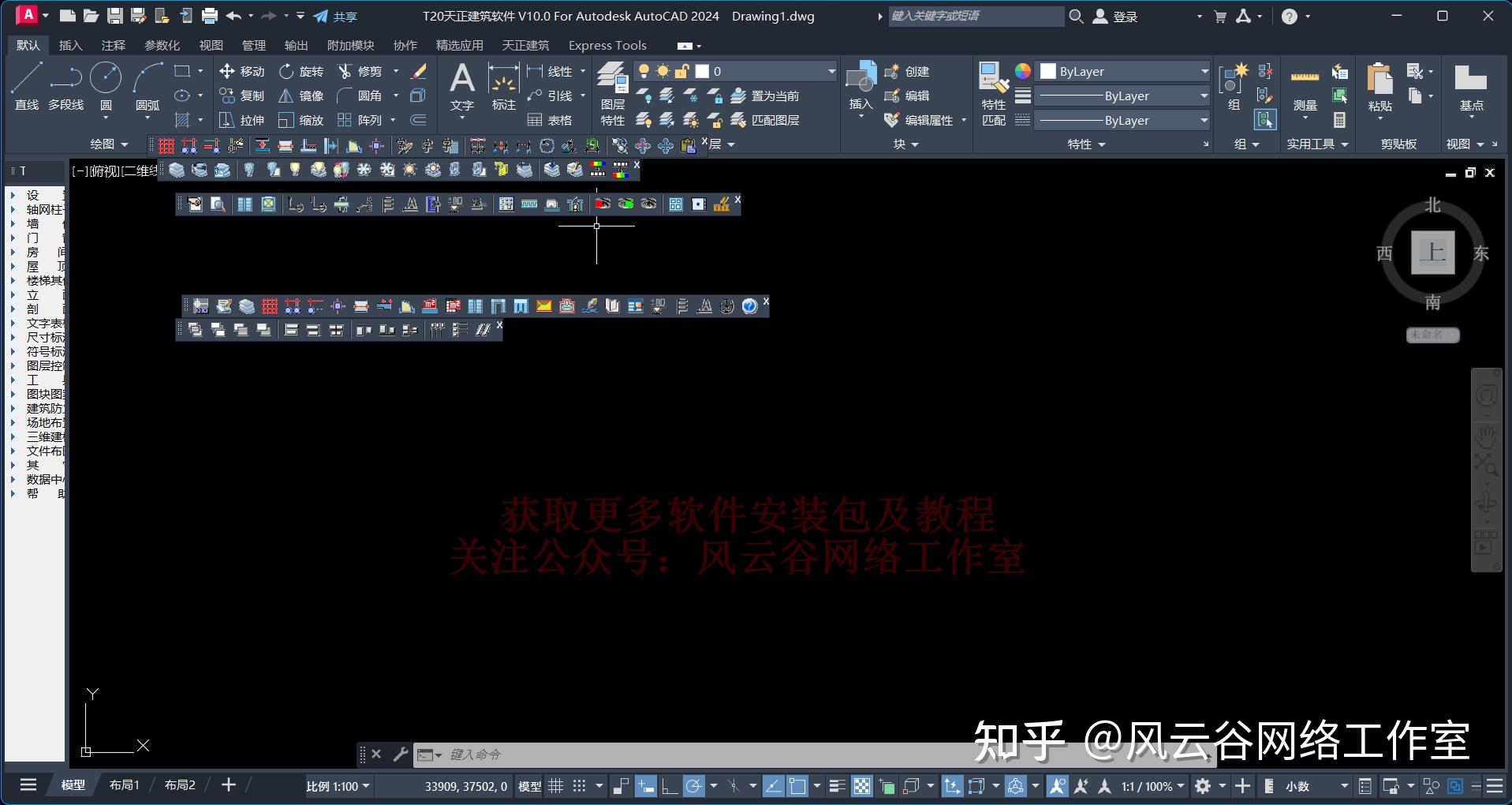Screen dimensions: 1512x805
Task: Click the 移动 (Move) modify icon
Action: click(x=242, y=71)
